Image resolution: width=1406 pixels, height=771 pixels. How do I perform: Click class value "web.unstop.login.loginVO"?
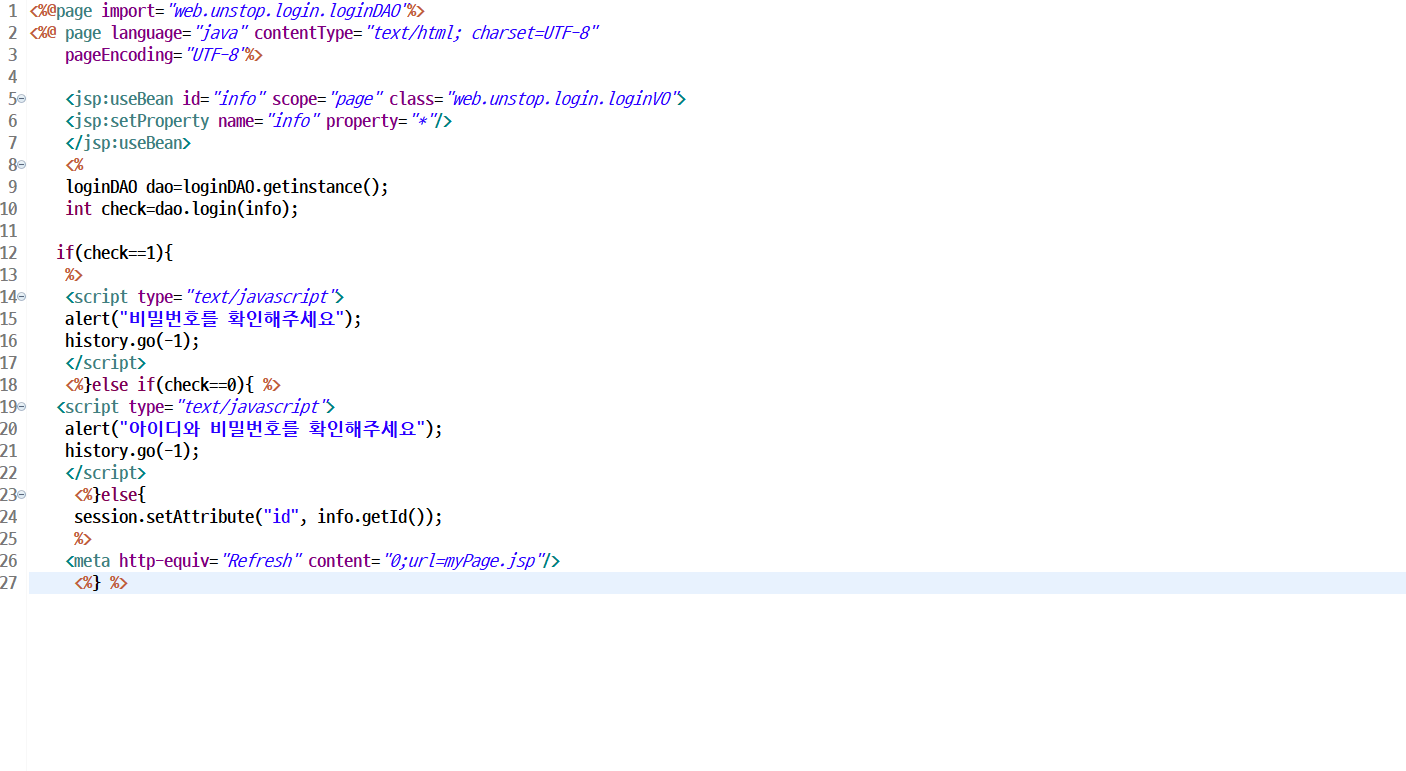click(x=561, y=99)
